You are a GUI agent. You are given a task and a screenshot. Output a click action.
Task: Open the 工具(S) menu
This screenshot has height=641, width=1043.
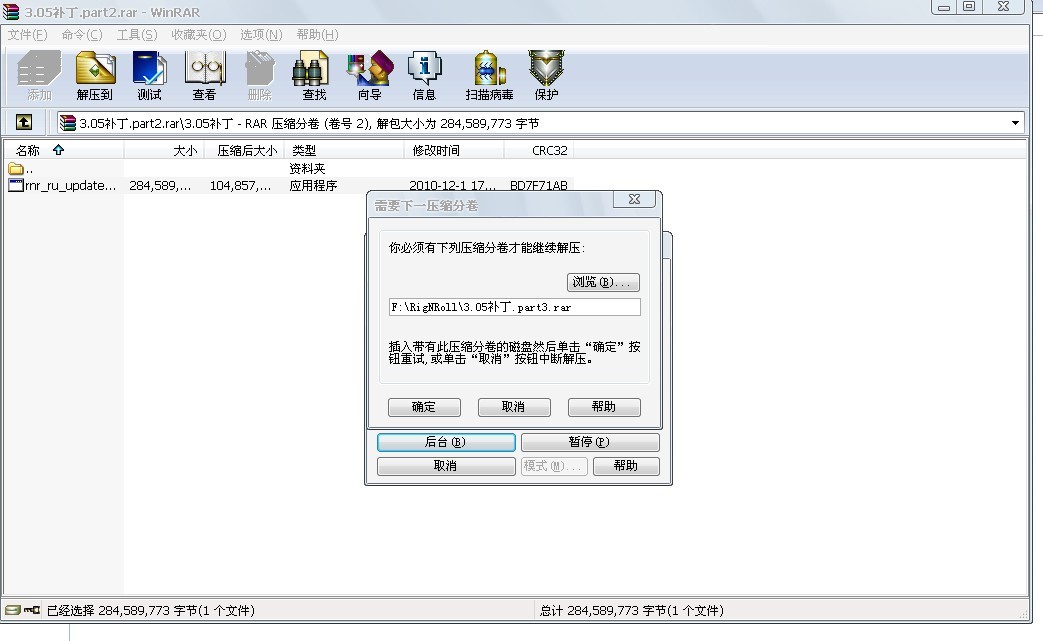[x=137, y=35]
